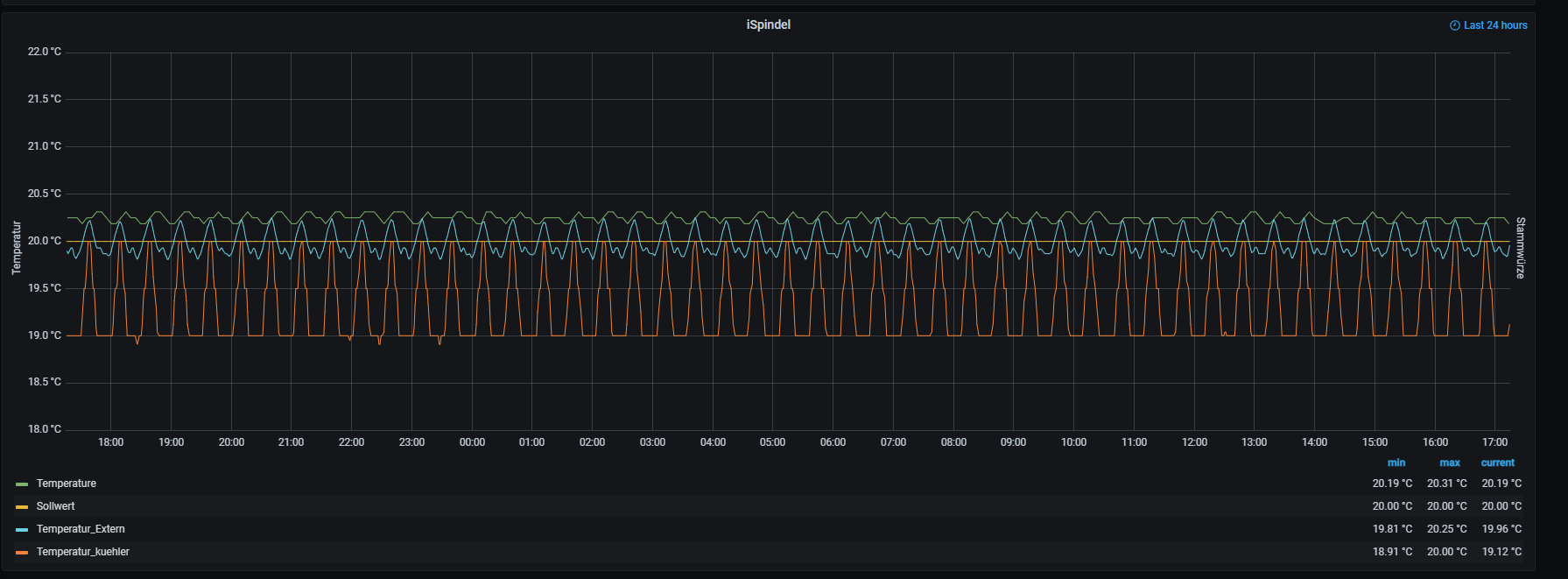1568x579 pixels.
Task: Click the 12:00 time axis label
Action: click(x=1194, y=442)
